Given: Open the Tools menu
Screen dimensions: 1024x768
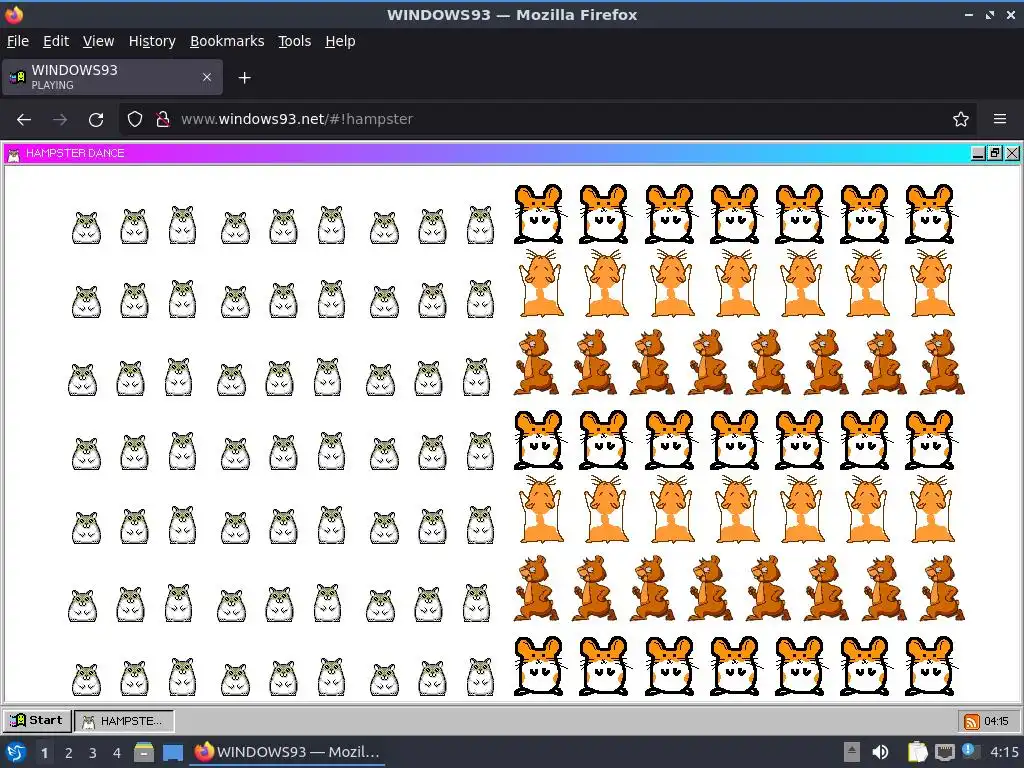Looking at the screenshot, I should [295, 41].
